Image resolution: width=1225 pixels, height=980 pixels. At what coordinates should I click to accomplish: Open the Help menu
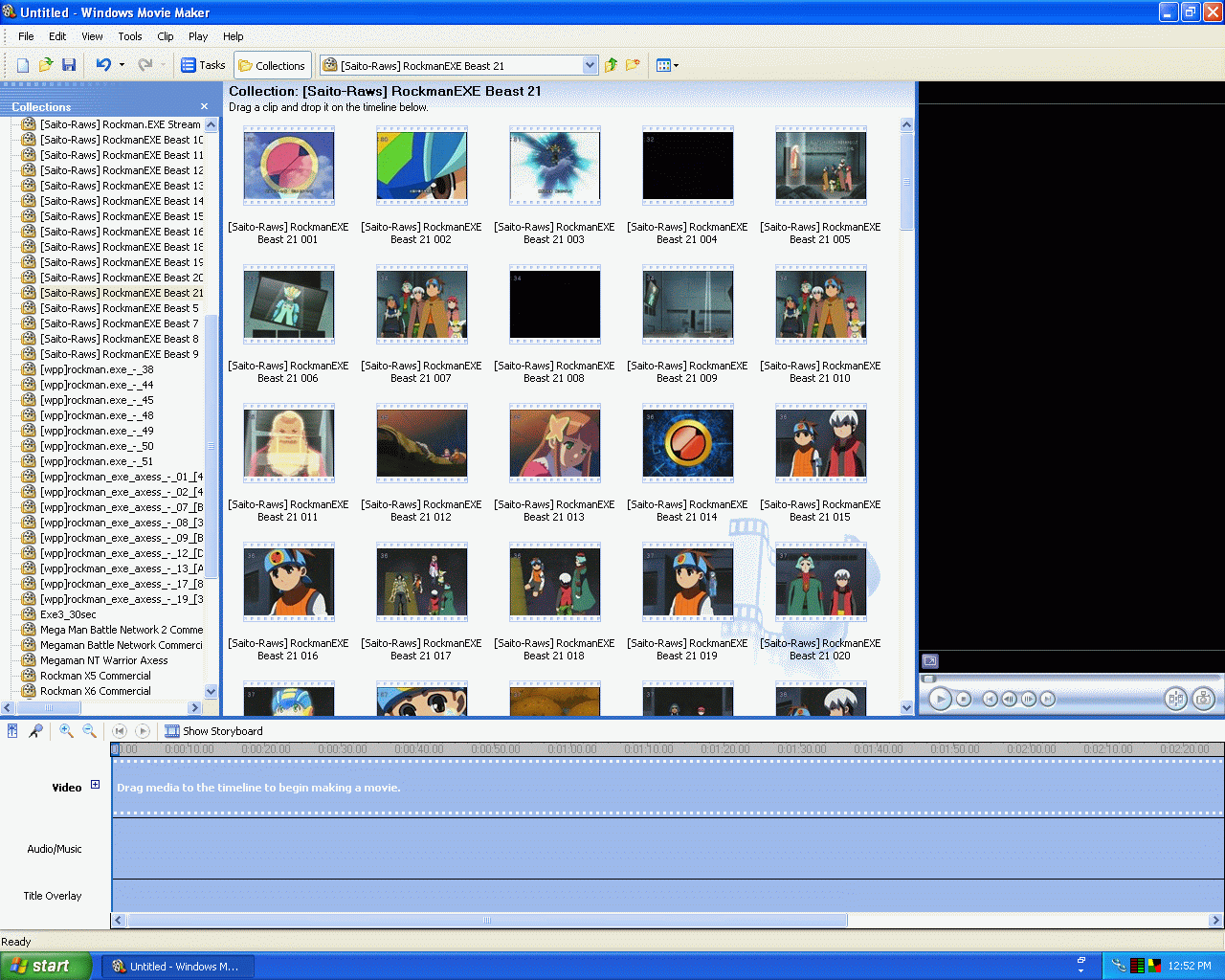click(234, 36)
